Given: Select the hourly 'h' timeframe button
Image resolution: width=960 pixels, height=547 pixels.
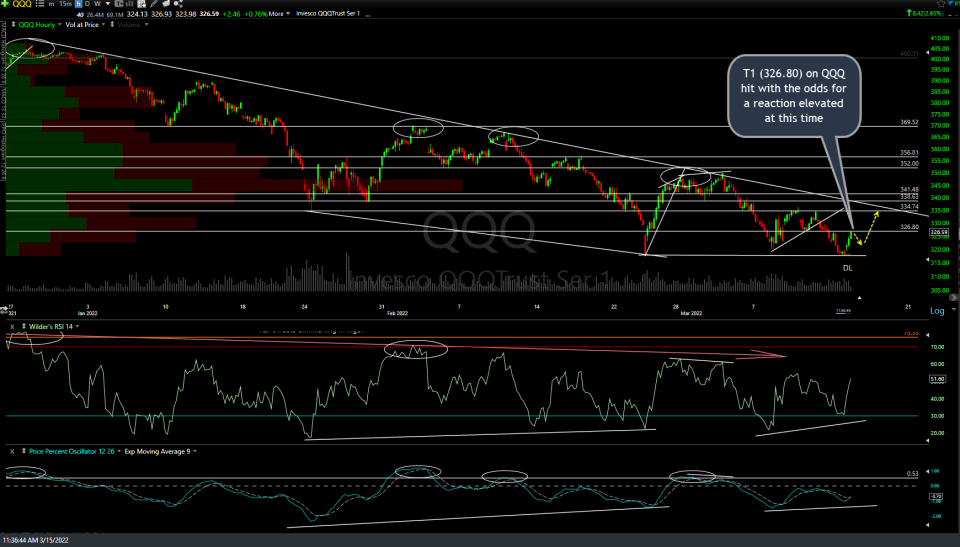Looking at the screenshot, I should [x=78, y=4].
